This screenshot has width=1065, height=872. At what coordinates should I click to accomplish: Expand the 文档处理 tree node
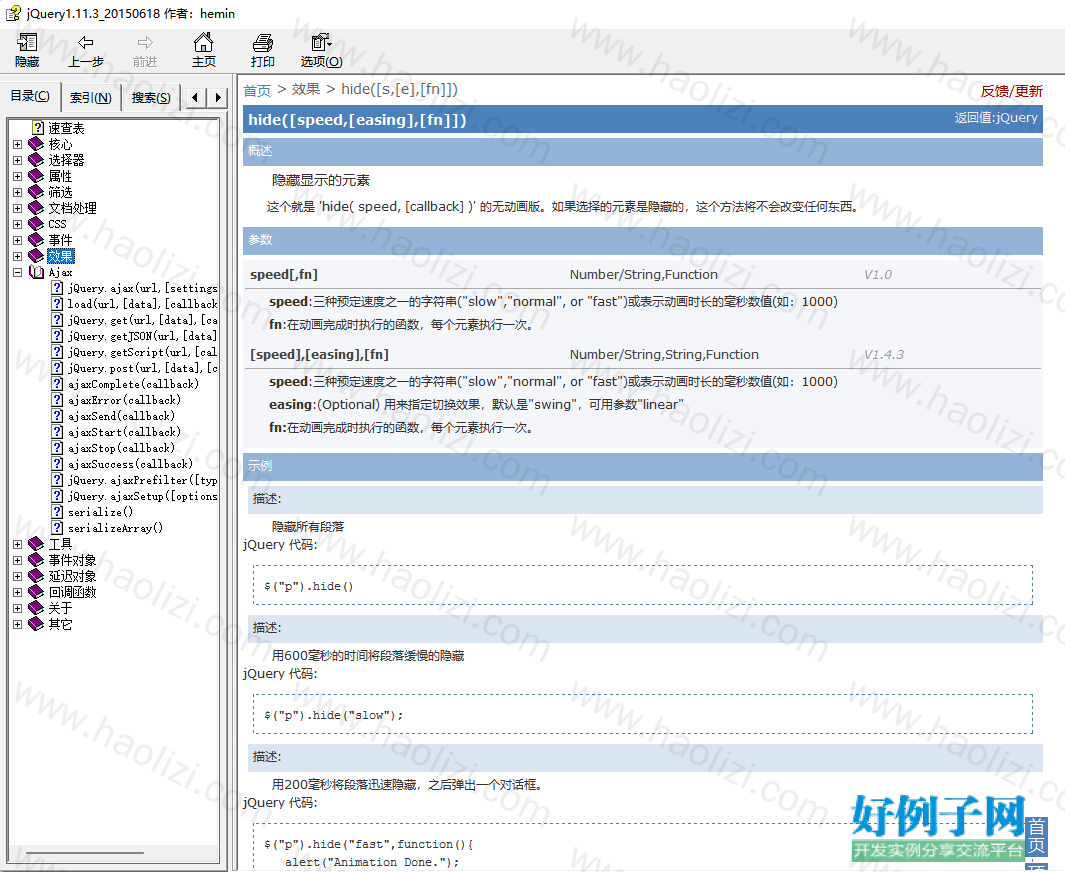(18, 208)
